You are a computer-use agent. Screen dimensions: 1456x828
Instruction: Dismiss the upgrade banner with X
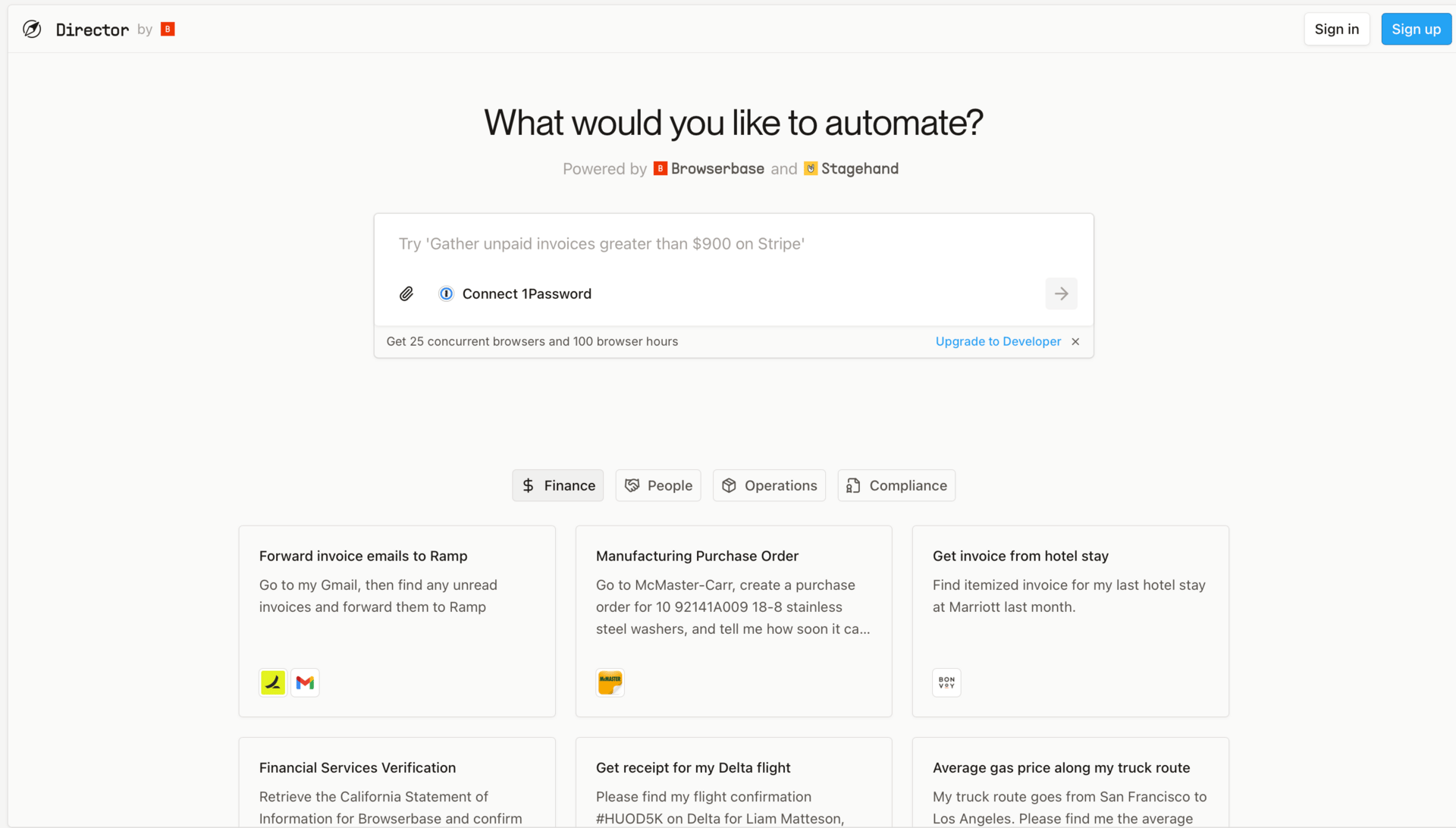pyautogui.click(x=1075, y=341)
